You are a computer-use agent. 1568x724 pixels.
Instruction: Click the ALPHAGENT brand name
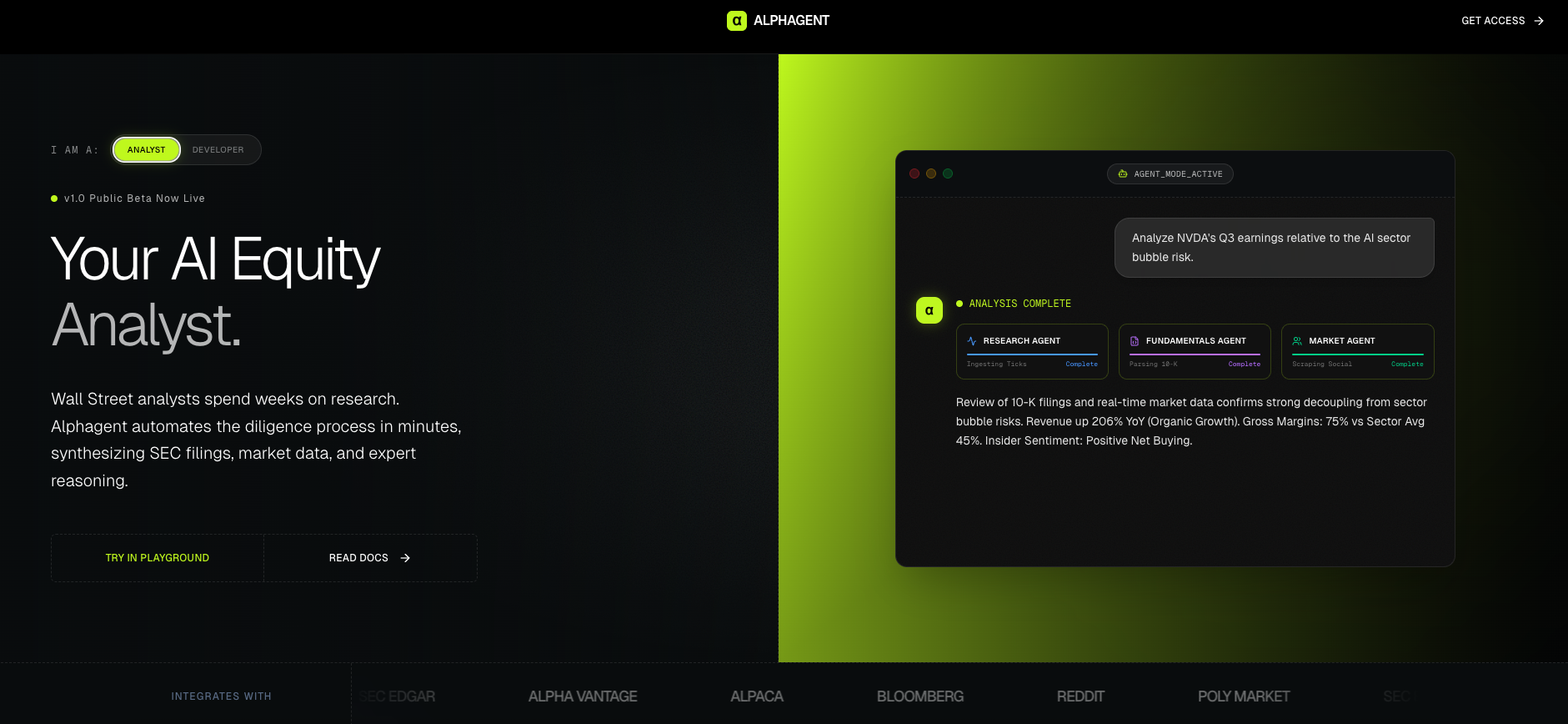click(x=791, y=21)
